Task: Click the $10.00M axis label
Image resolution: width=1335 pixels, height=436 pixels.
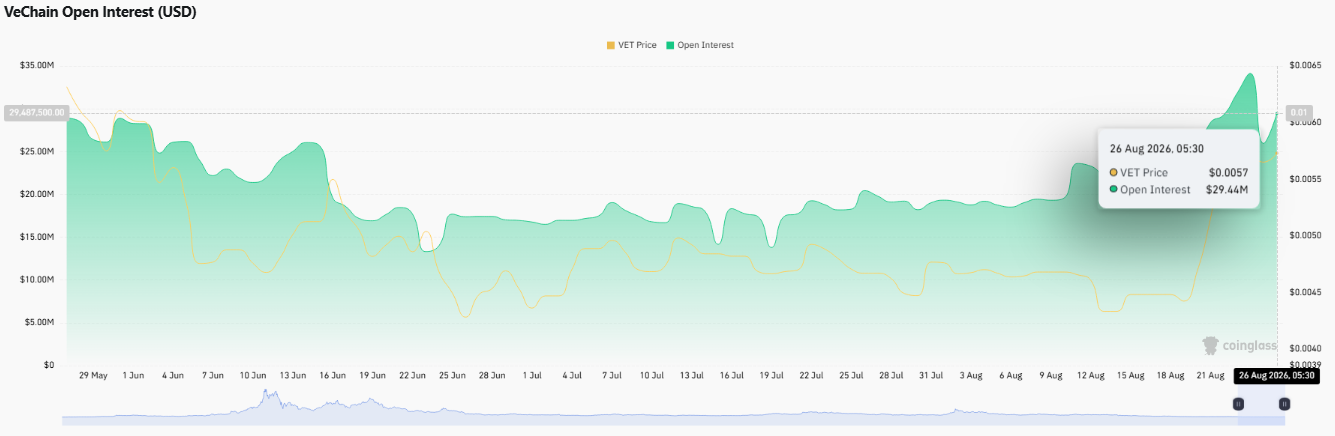Action: (37, 279)
